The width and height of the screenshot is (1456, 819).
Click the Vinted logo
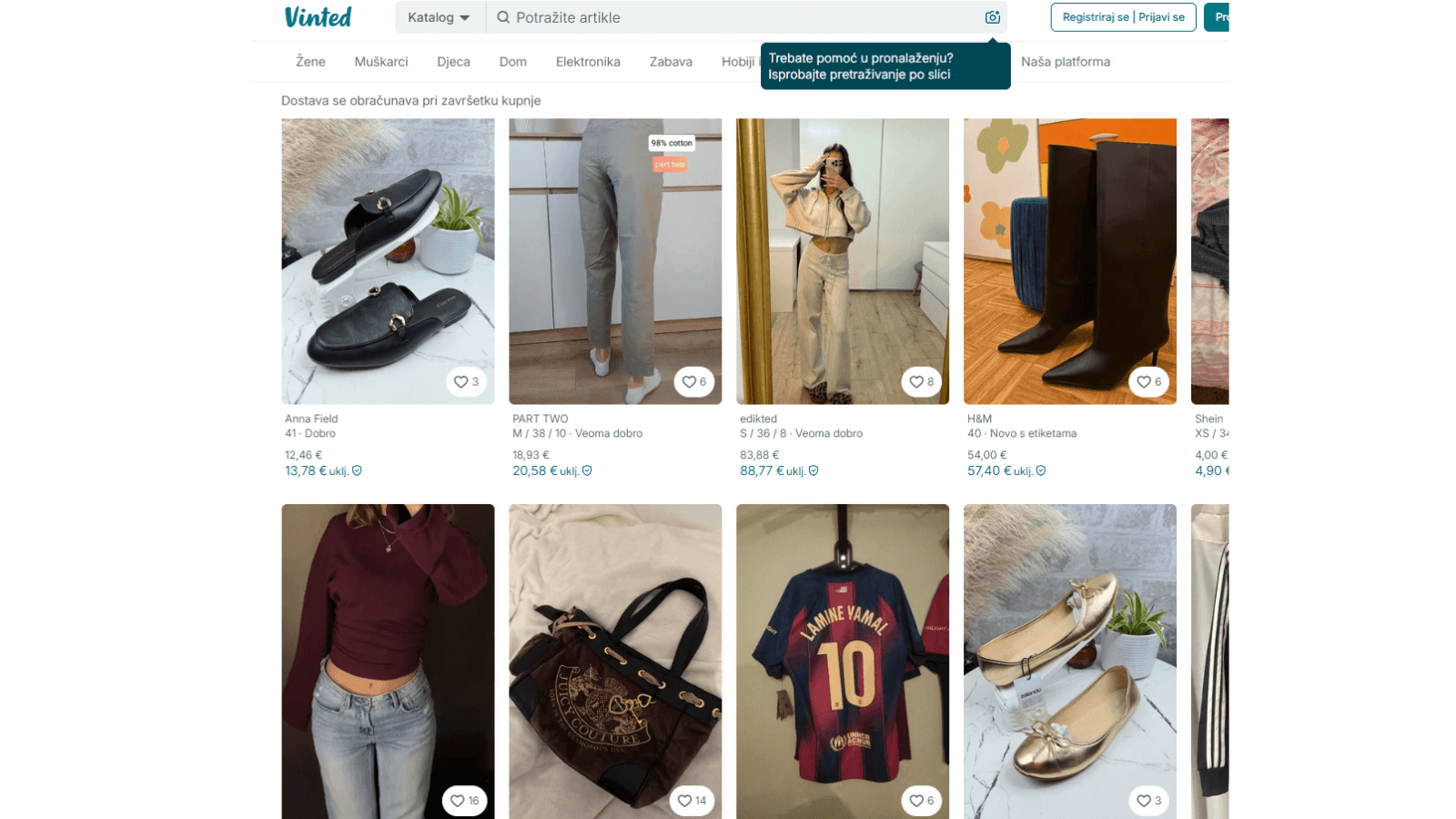coord(318,17)
